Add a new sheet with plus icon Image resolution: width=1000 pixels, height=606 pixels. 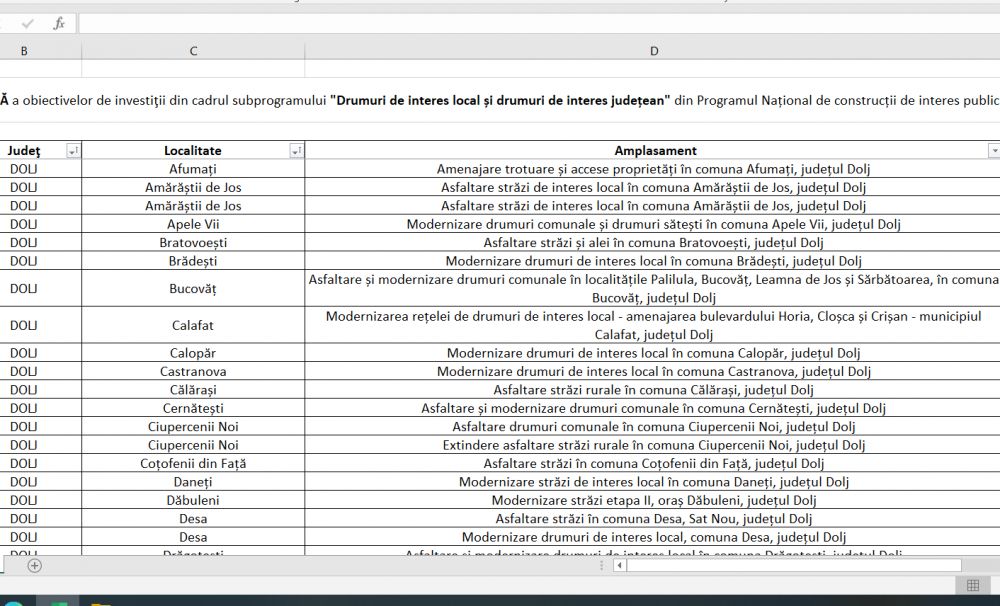coord(35,566)
